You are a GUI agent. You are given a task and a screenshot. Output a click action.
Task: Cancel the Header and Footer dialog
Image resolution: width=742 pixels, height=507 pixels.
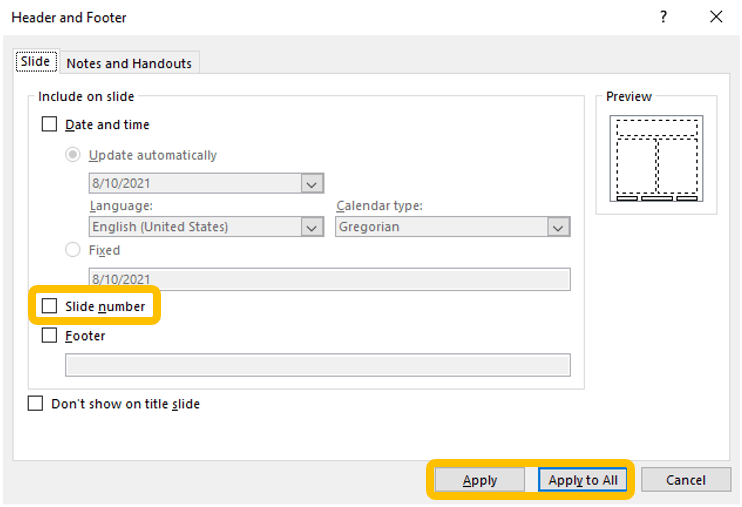685,480
